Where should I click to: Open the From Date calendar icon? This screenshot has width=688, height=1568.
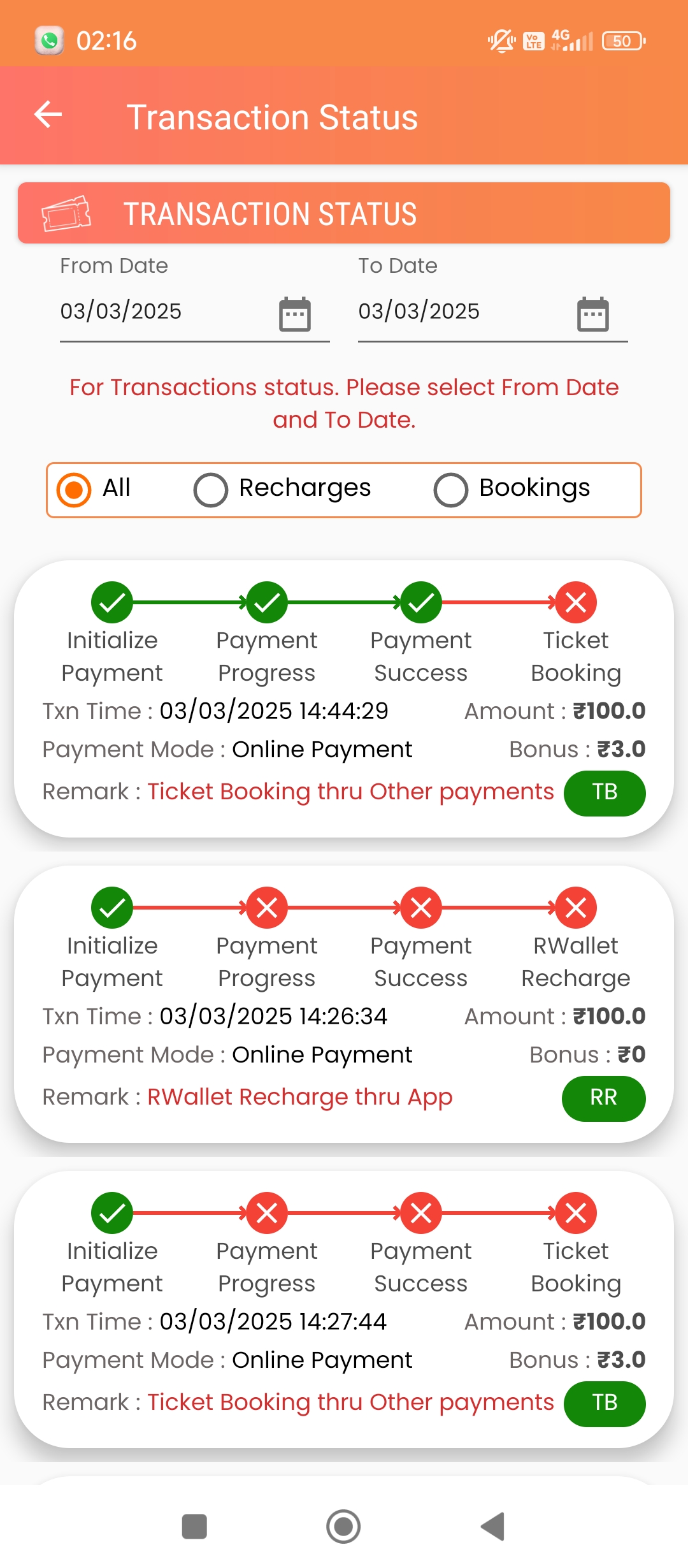pyautogui.click(x=294, y=314)
